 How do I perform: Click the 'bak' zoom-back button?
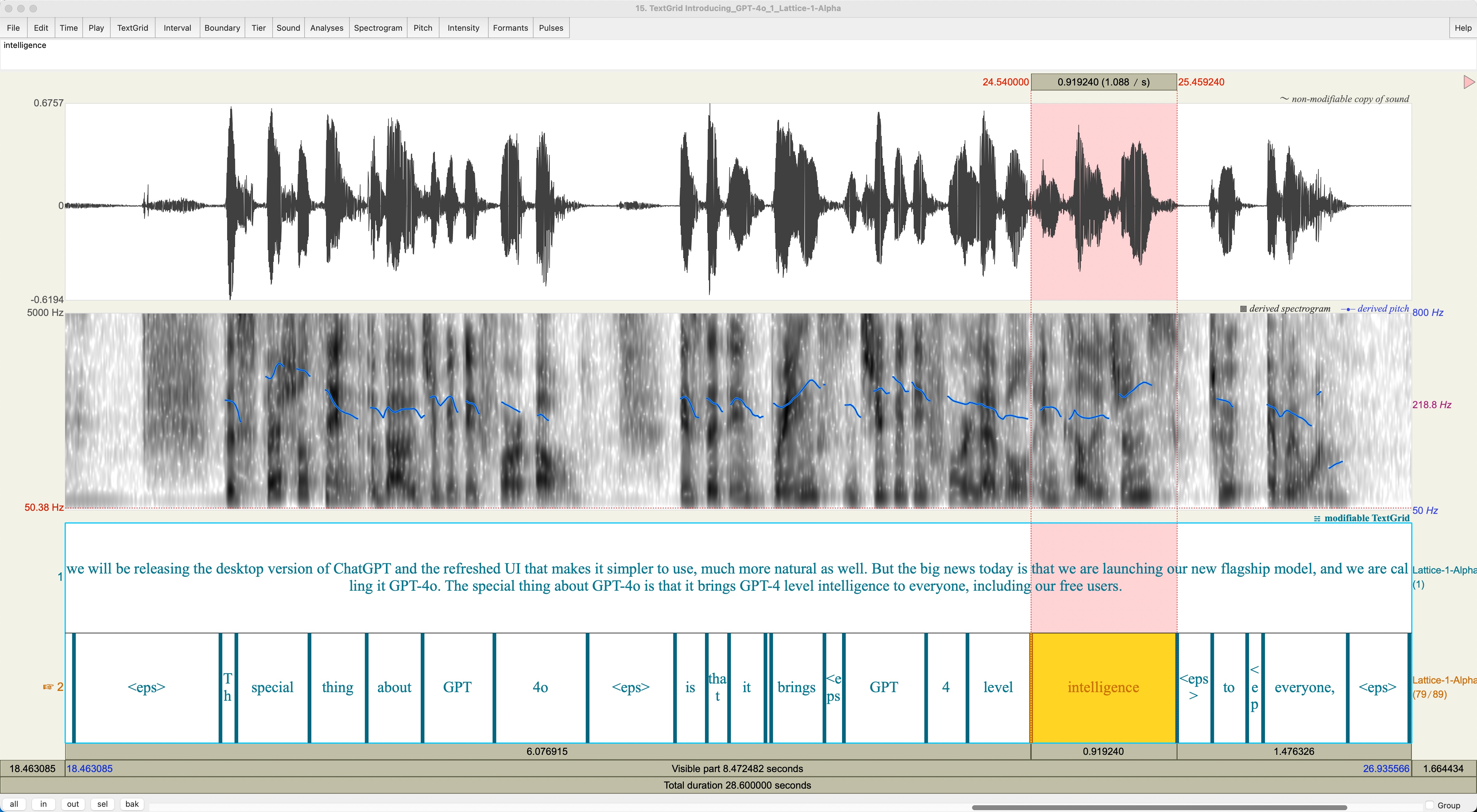pos(131,803)
